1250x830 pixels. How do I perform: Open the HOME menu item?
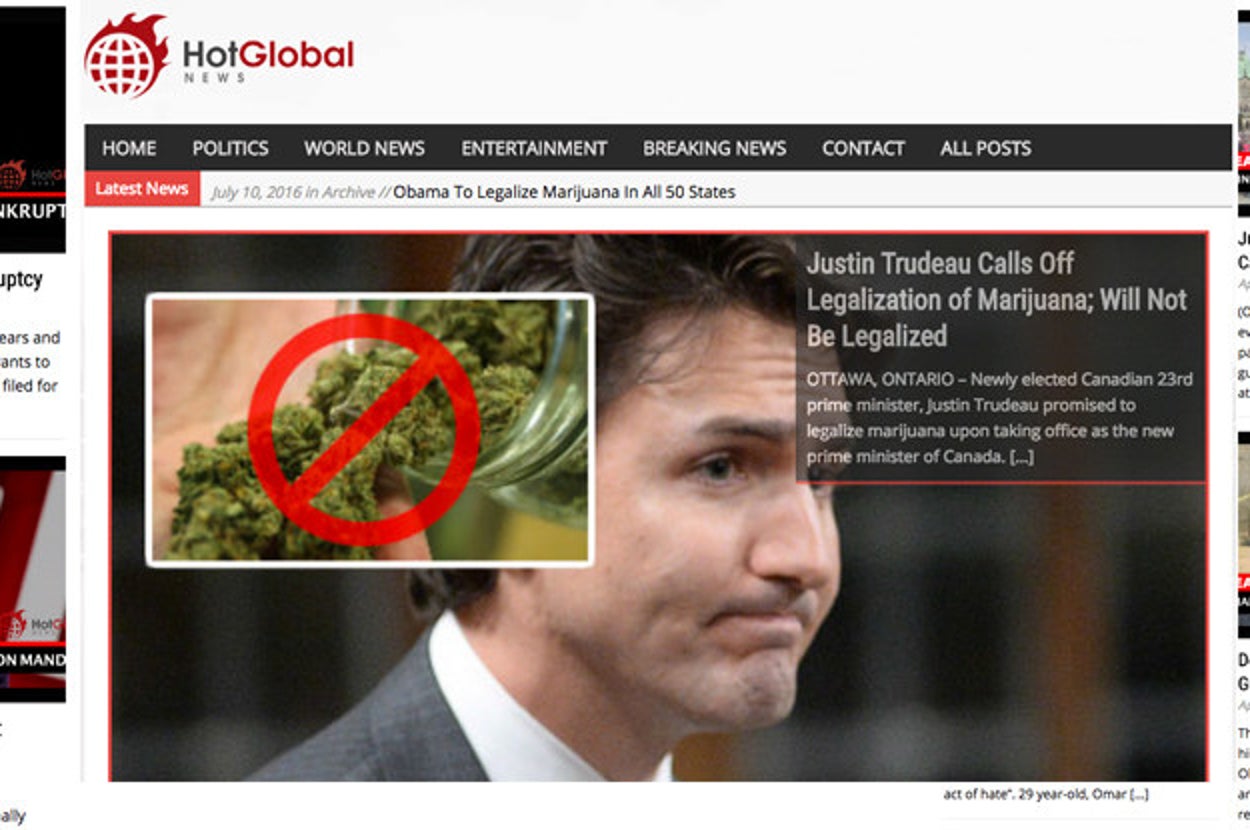tap(129, 148)
